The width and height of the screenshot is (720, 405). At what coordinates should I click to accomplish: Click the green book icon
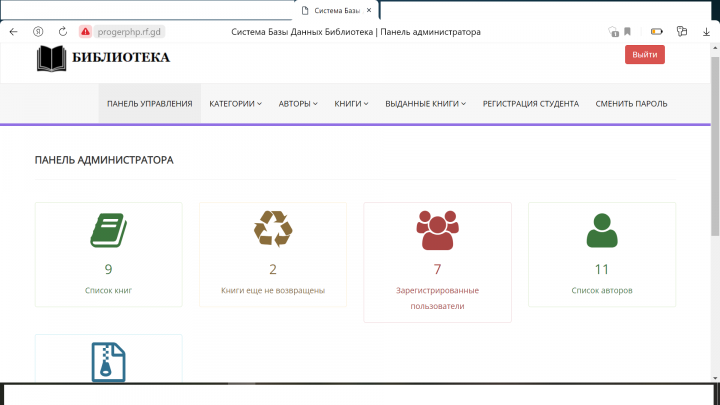[x=108, y=230]
